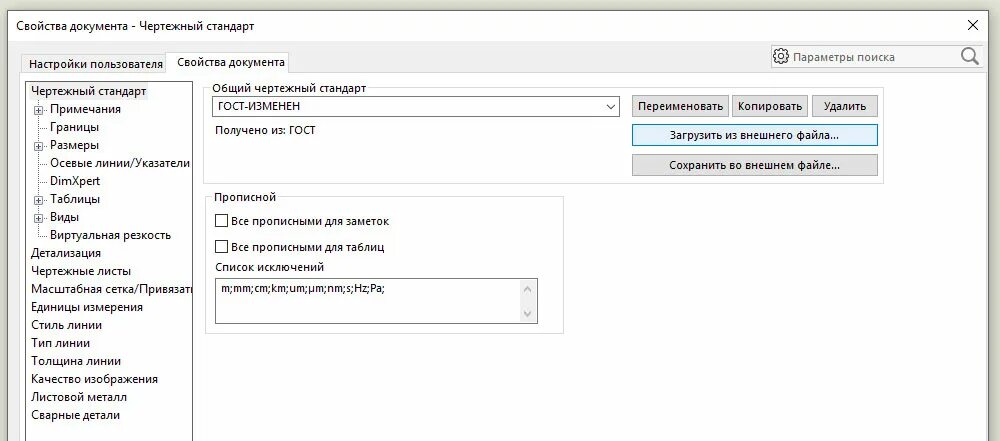Enable all uppercase for notes checkbox
The image size is (1000, 441).
[222, 221]
